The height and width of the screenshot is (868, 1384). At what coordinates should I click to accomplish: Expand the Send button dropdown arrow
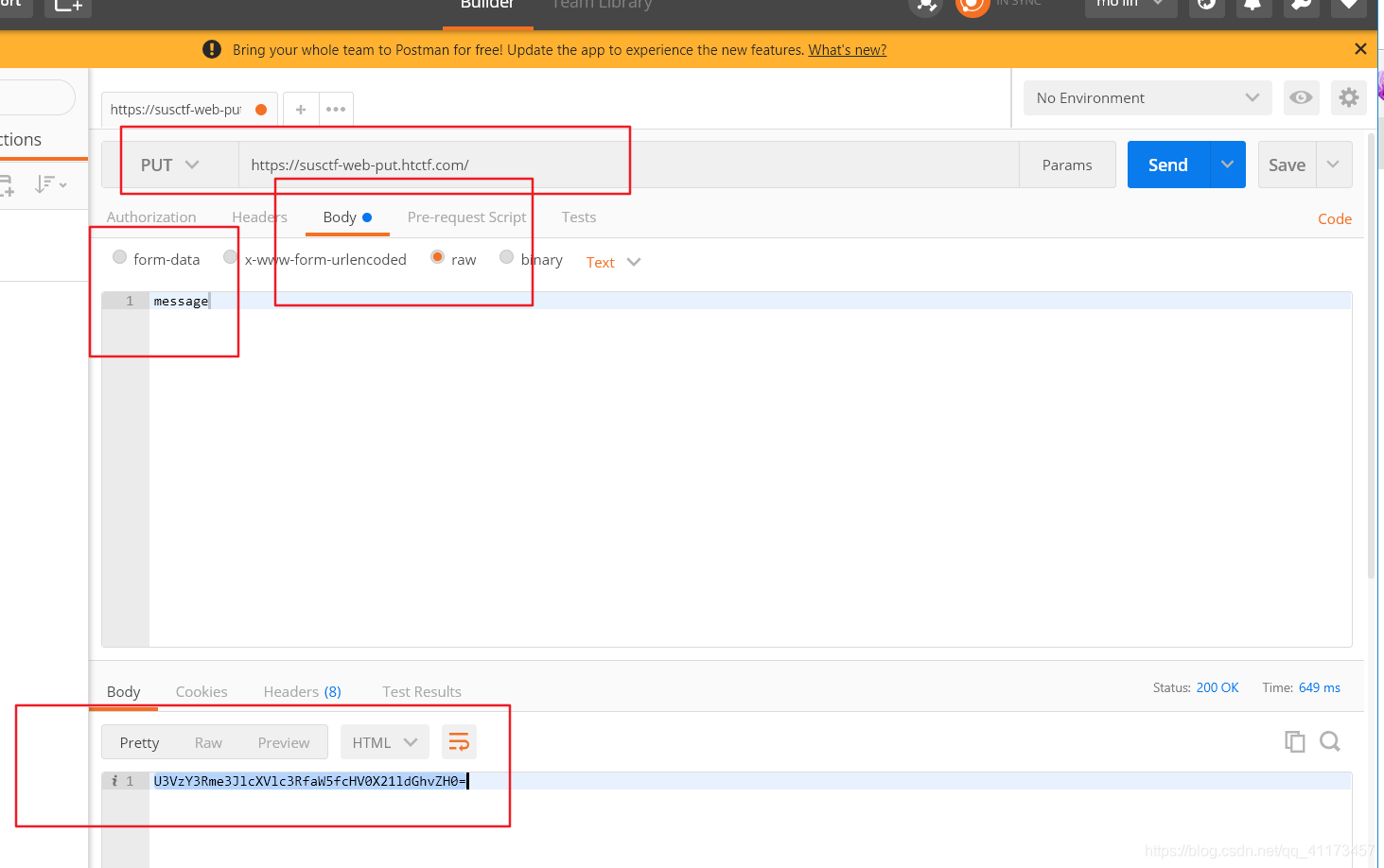1228,165
